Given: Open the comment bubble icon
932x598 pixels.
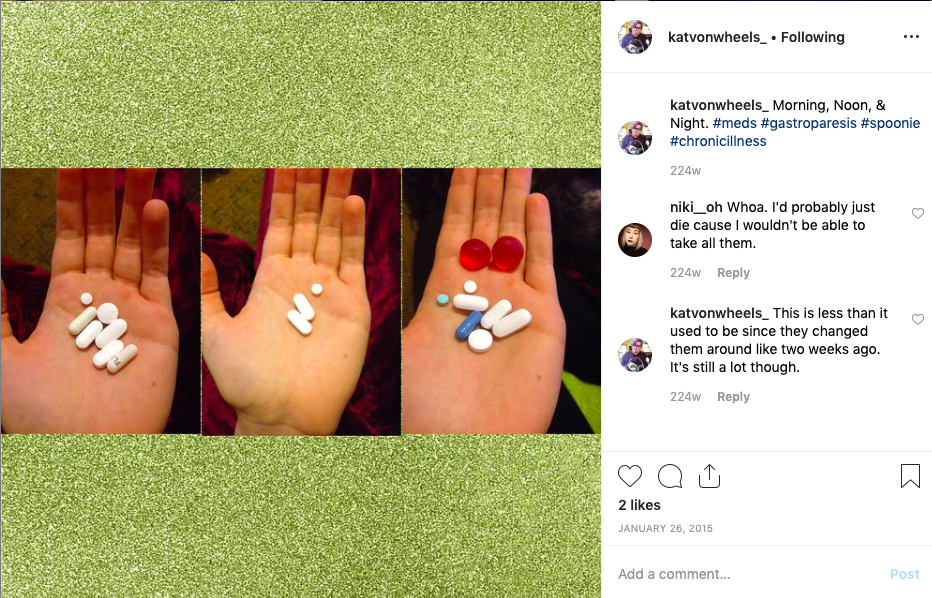Looking at the screenshot, I should (670, 476).
